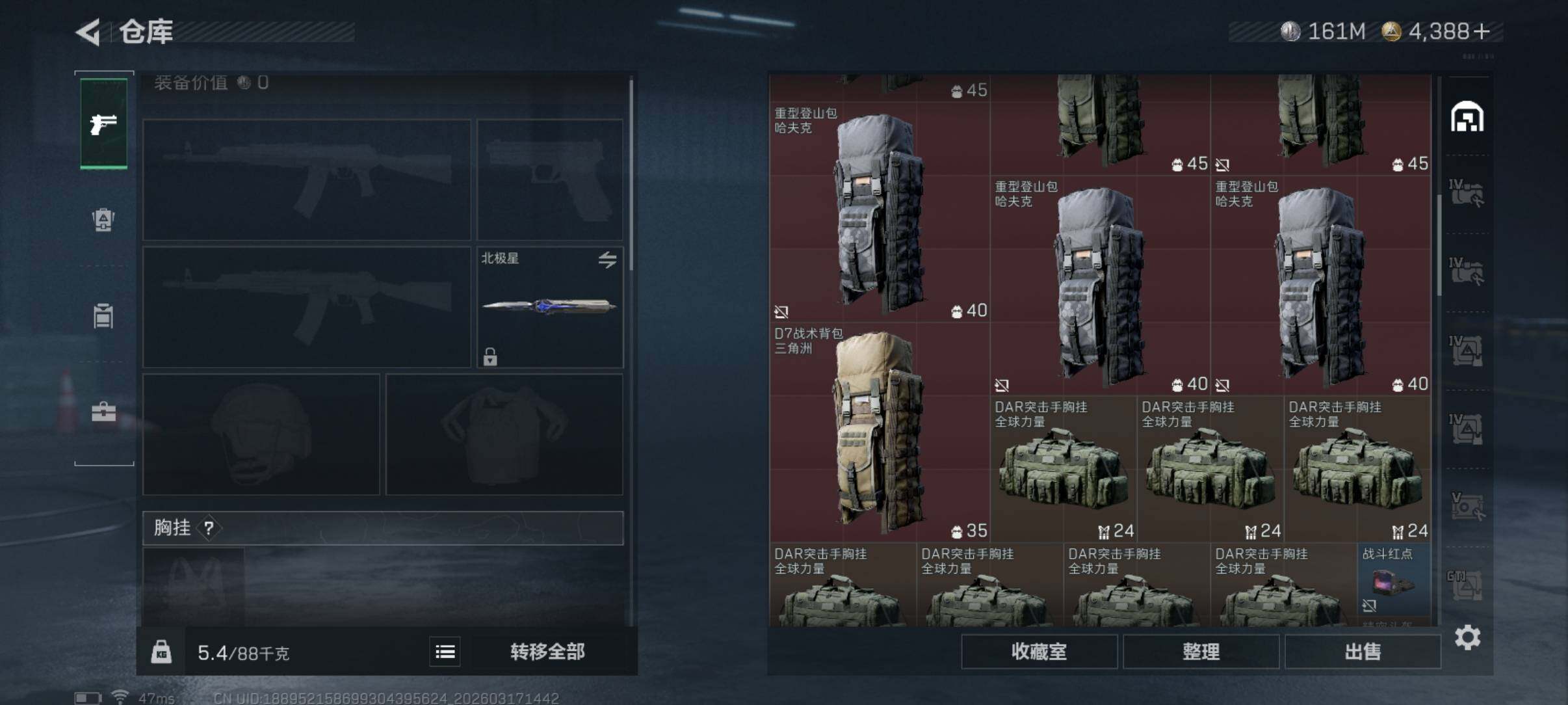Image resolution: width=1568 pixels, height=705 pixels.
Task: Select the D7战术背包 三角洲 backpack
Action: click(x=880, y=432)
